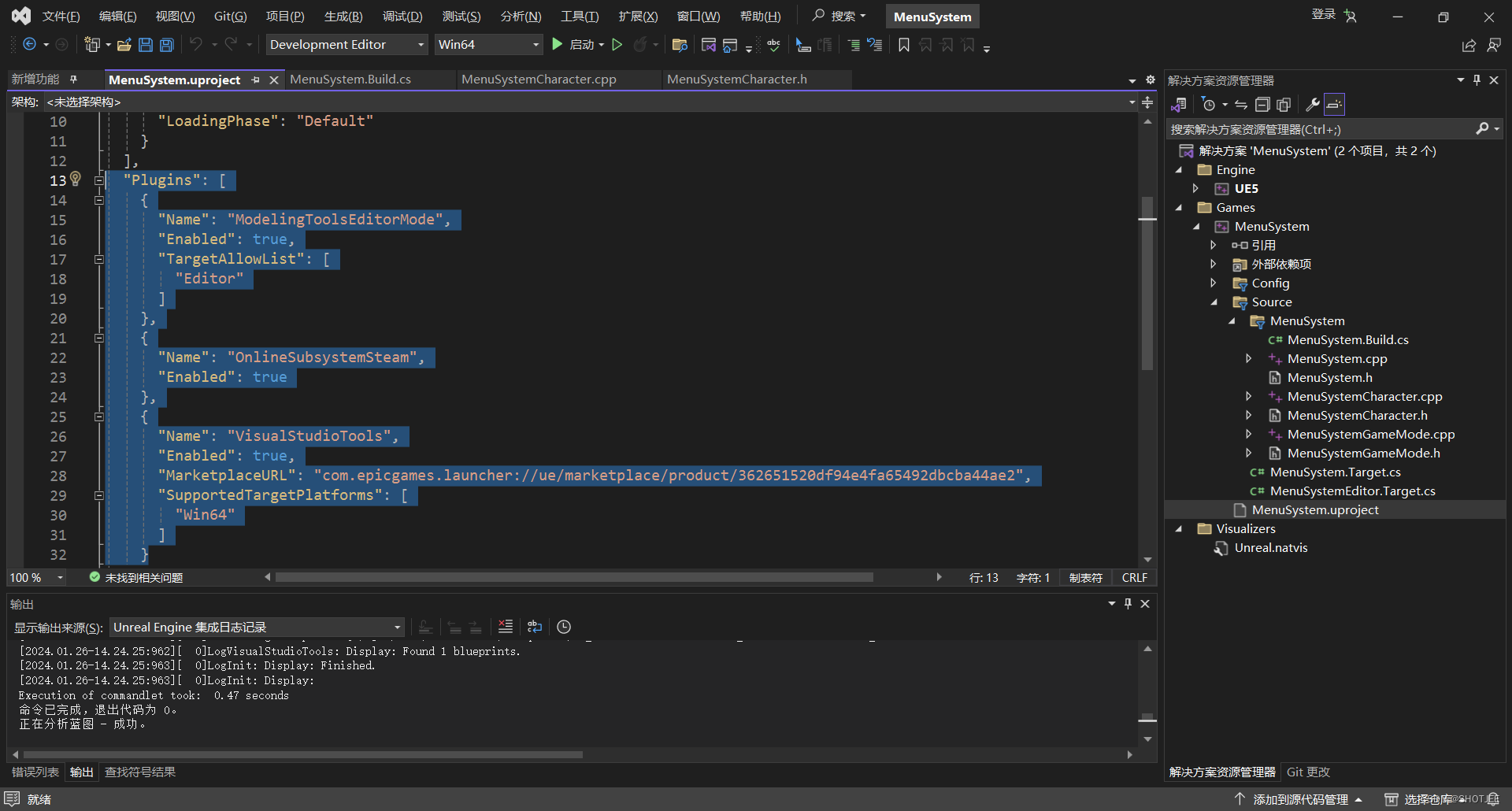
Task: Open Properties wrench in Solution Explorer
Action: pos(1312,104)
